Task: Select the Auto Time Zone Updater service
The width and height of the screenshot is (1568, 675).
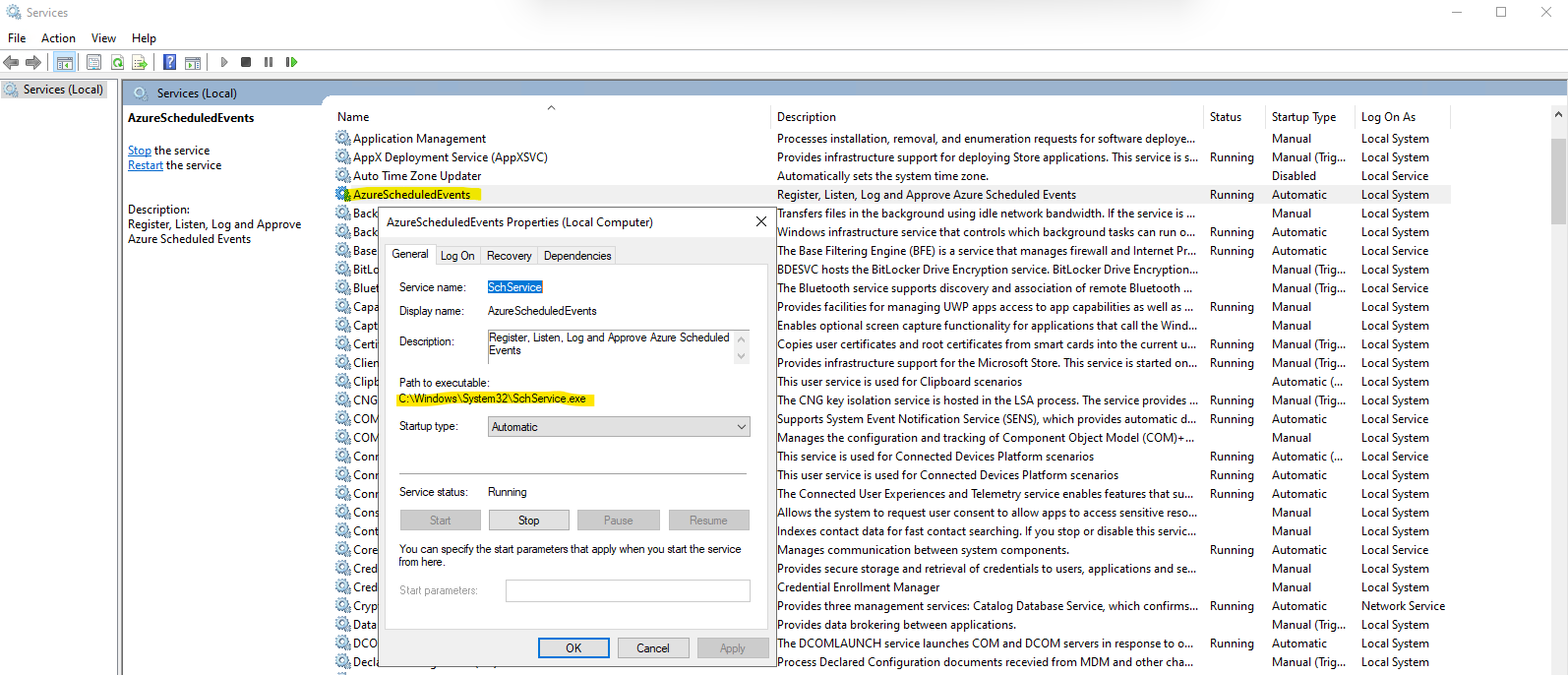Action: 417,176
